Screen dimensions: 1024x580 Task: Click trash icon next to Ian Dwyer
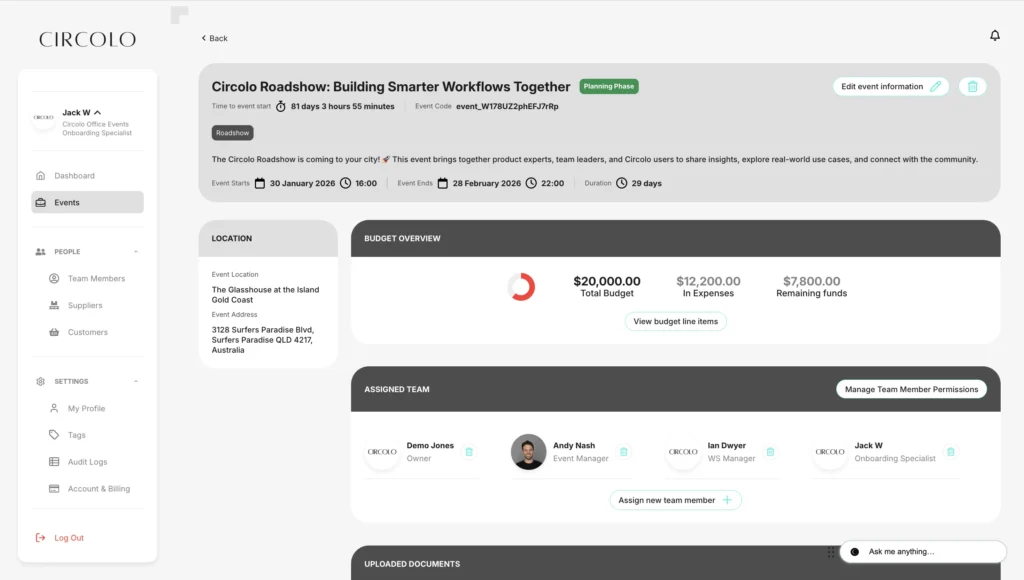[770, 452]
